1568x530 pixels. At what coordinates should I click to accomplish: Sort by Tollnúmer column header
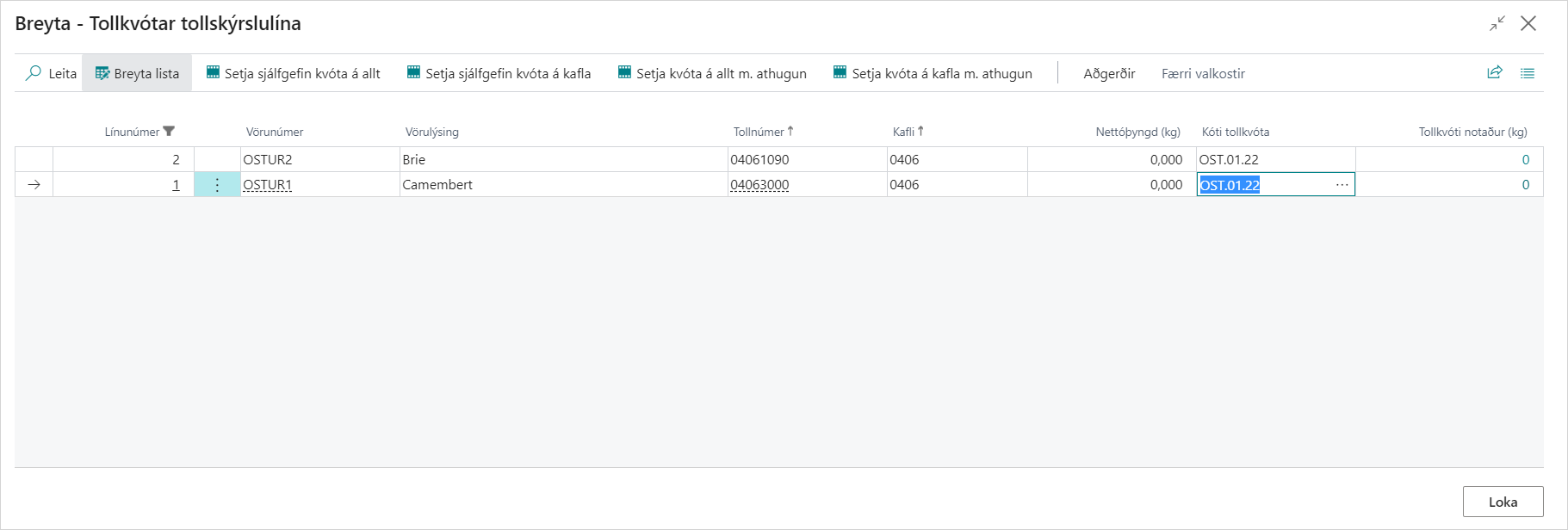coord(759,132)
